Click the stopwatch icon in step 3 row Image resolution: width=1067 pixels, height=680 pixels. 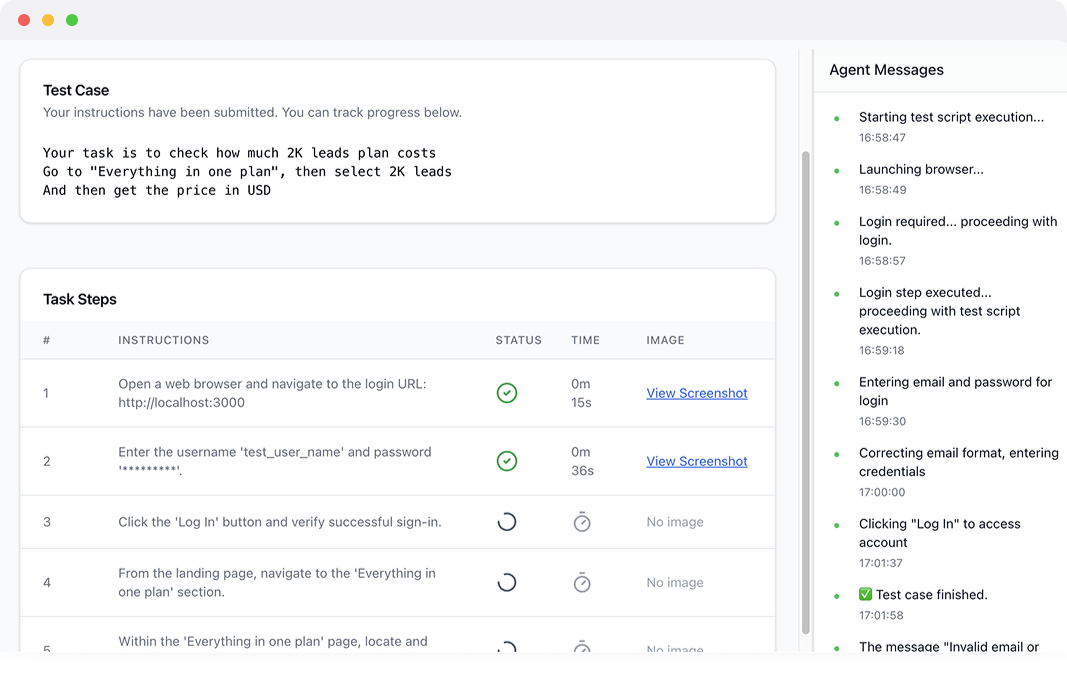[x=582, y=521]
